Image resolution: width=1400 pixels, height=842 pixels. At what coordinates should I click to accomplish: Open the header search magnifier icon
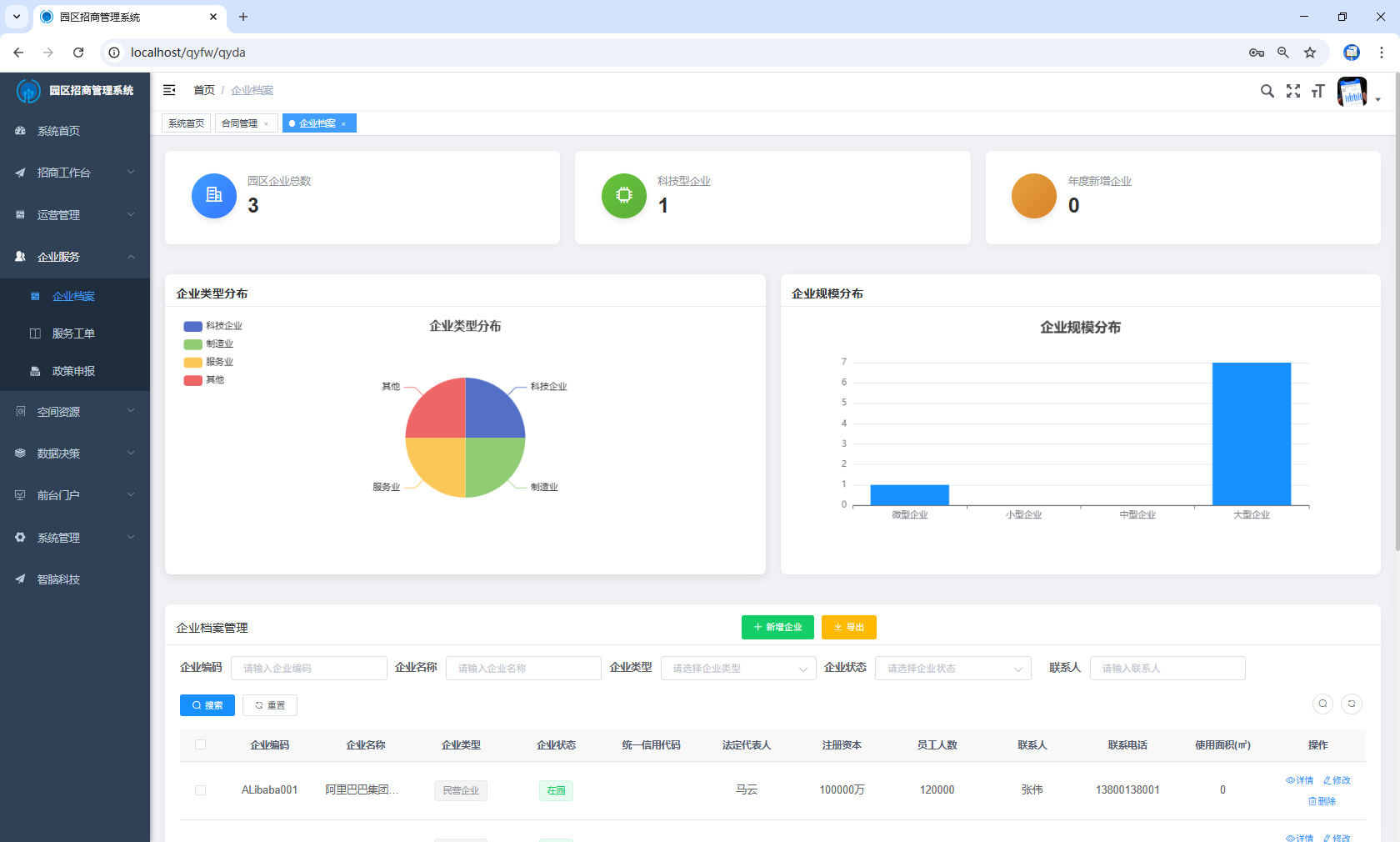pyautogui.click(x=1267, y=91)
